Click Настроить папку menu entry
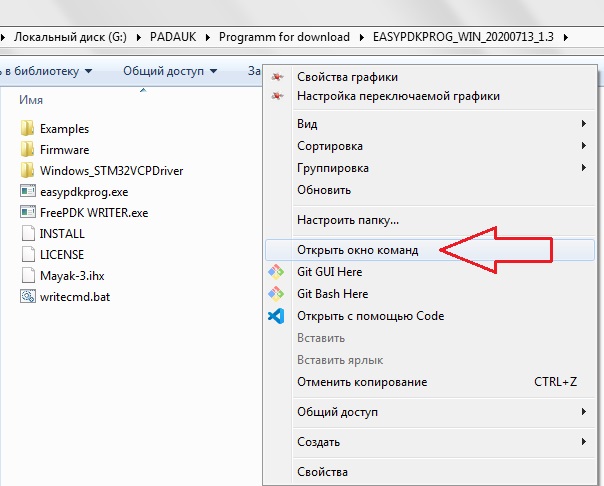This screenshot has height=486, width=604. point(347,220)
